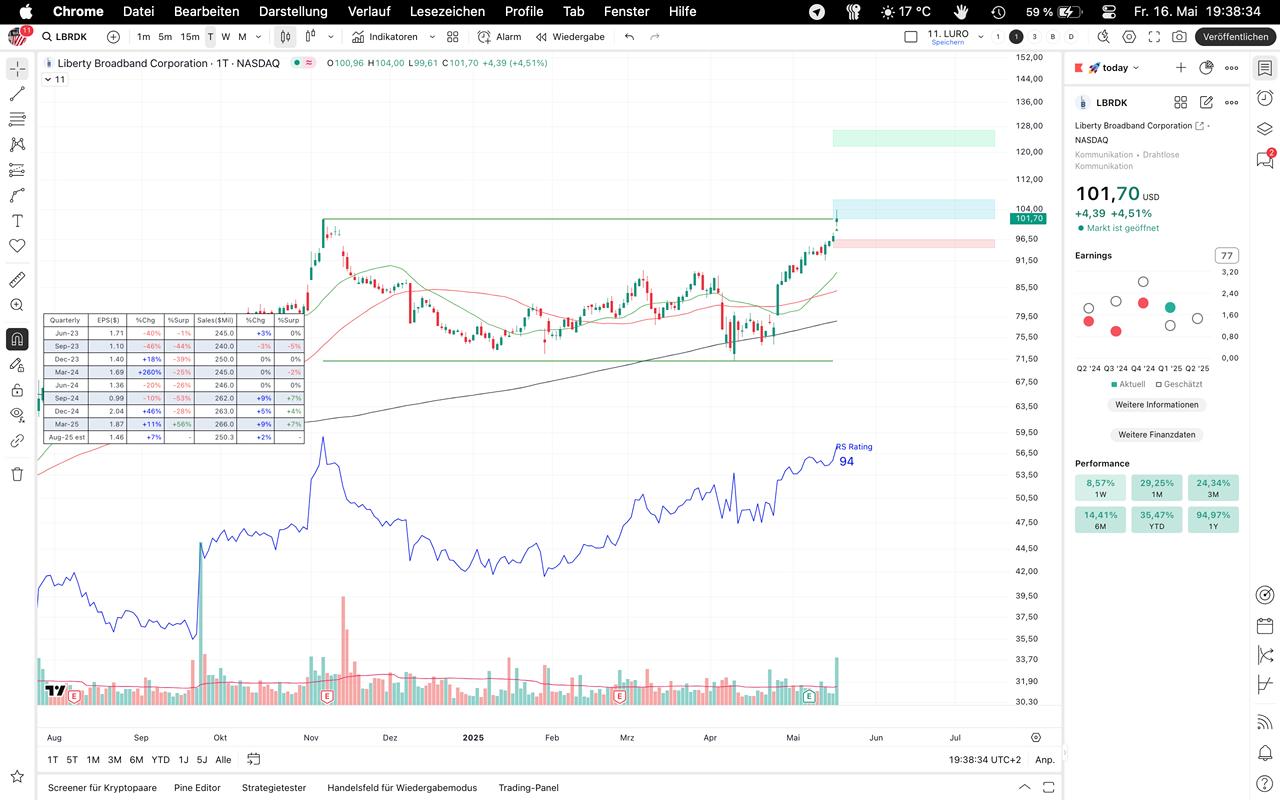Click the Veröffentlichen button
This screenshot has height=800, width=1280.
point(1235,37)
